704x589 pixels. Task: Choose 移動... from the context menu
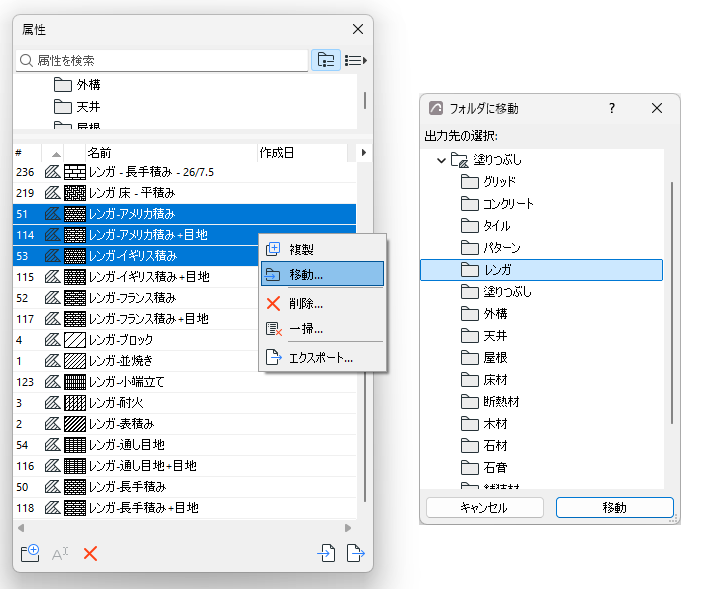click(322, 274)
